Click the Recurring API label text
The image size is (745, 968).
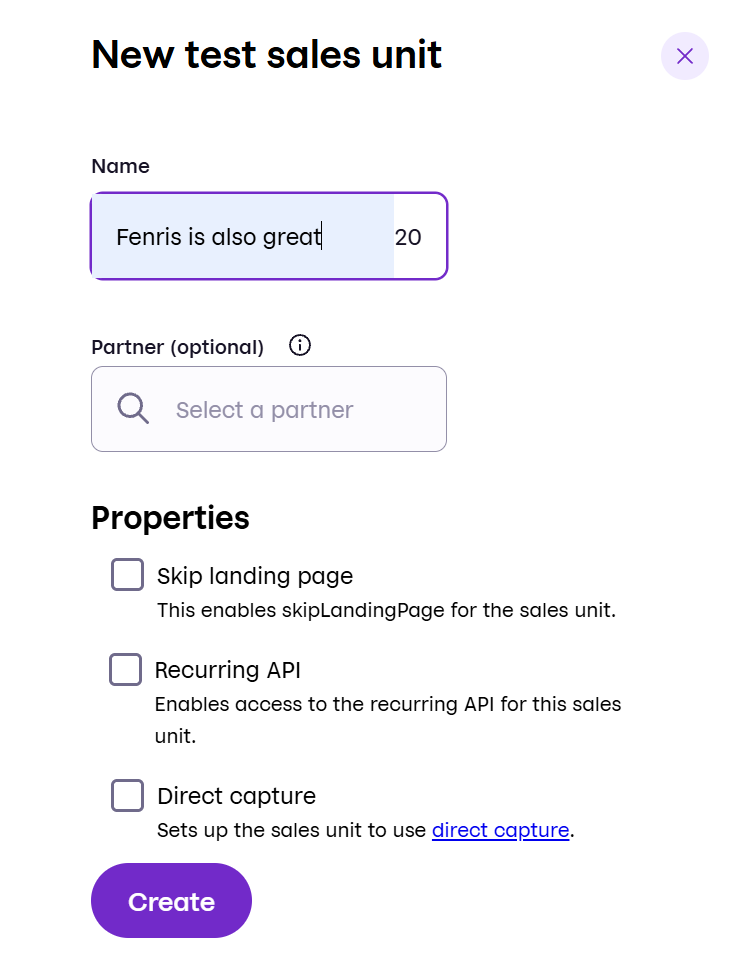pos(230,670)
